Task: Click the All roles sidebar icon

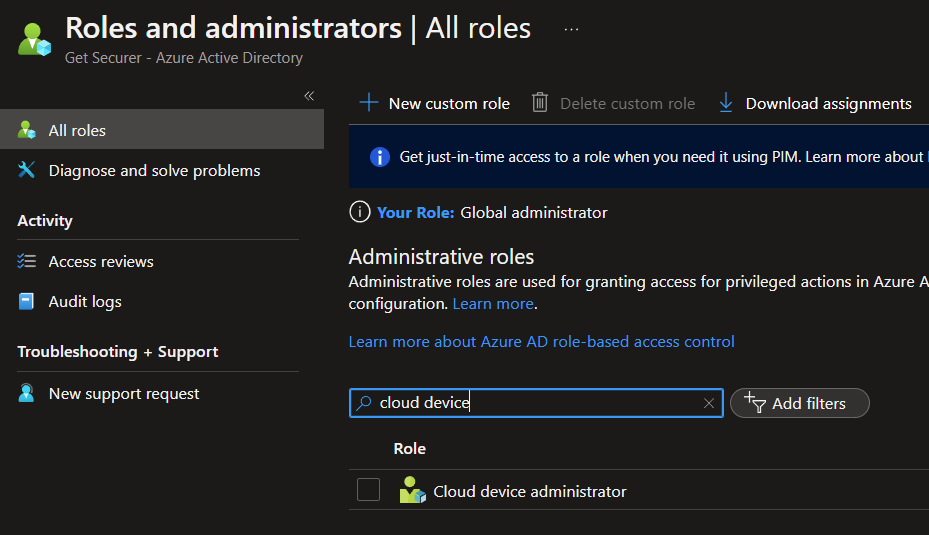Action: tap(26, 130)
